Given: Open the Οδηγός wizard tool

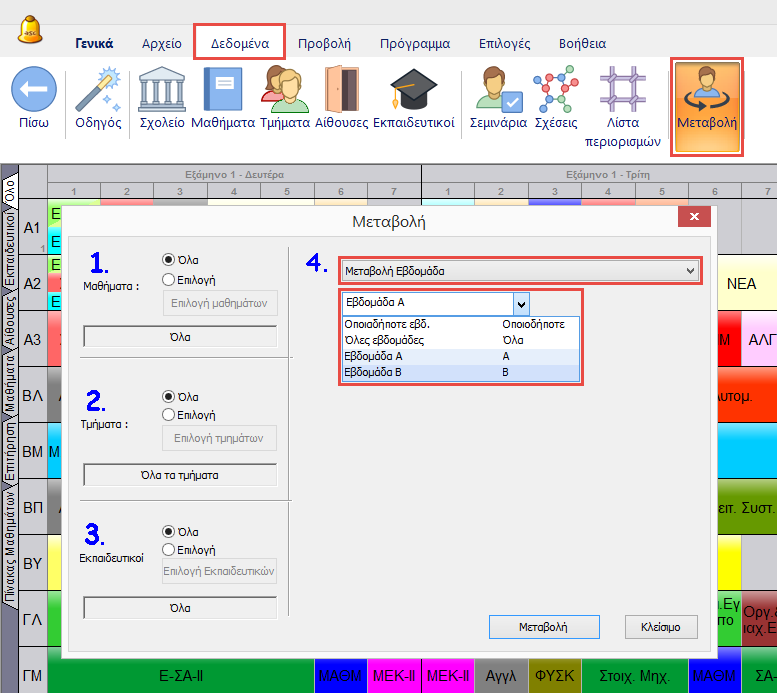Looking at the screenshot, I should 98,93.
